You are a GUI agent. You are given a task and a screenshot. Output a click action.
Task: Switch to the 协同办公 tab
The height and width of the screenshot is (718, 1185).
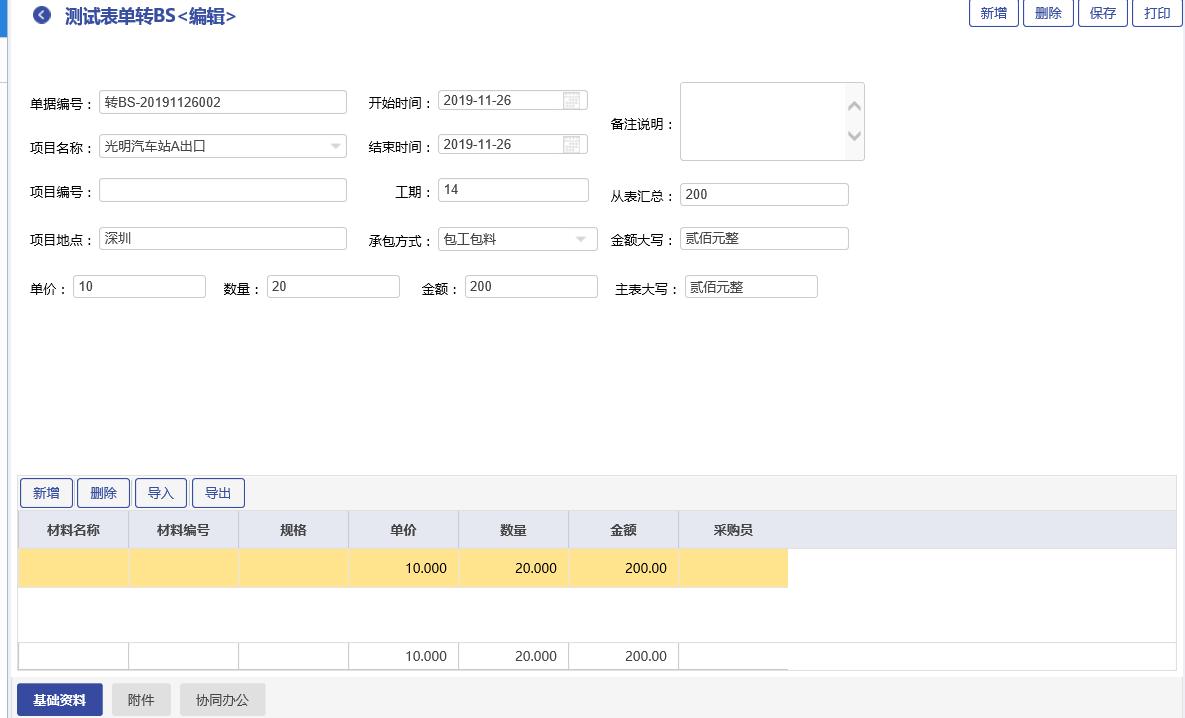pyautogui.click(x=222, y=700)
